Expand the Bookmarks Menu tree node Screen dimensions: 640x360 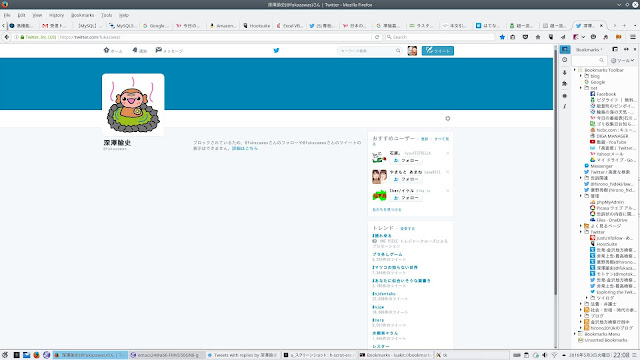(575, 334)
